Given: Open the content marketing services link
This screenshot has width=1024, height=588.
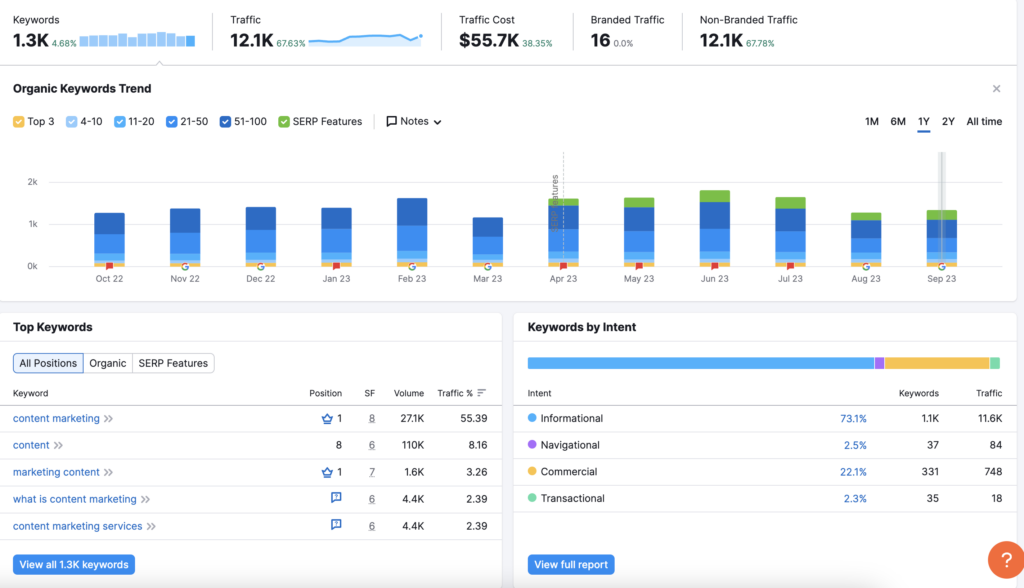Looking at the screenshot, I should [x=78, y=527].
